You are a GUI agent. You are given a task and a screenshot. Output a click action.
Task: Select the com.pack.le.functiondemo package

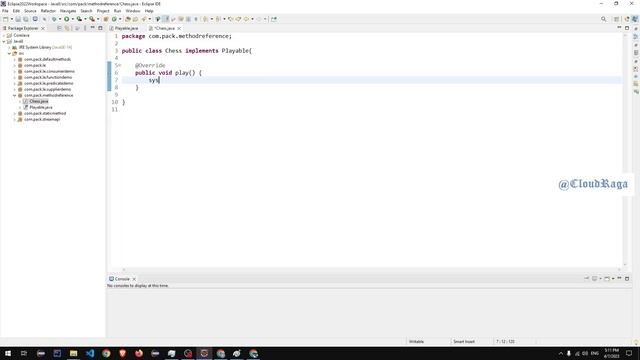point(48,77)
